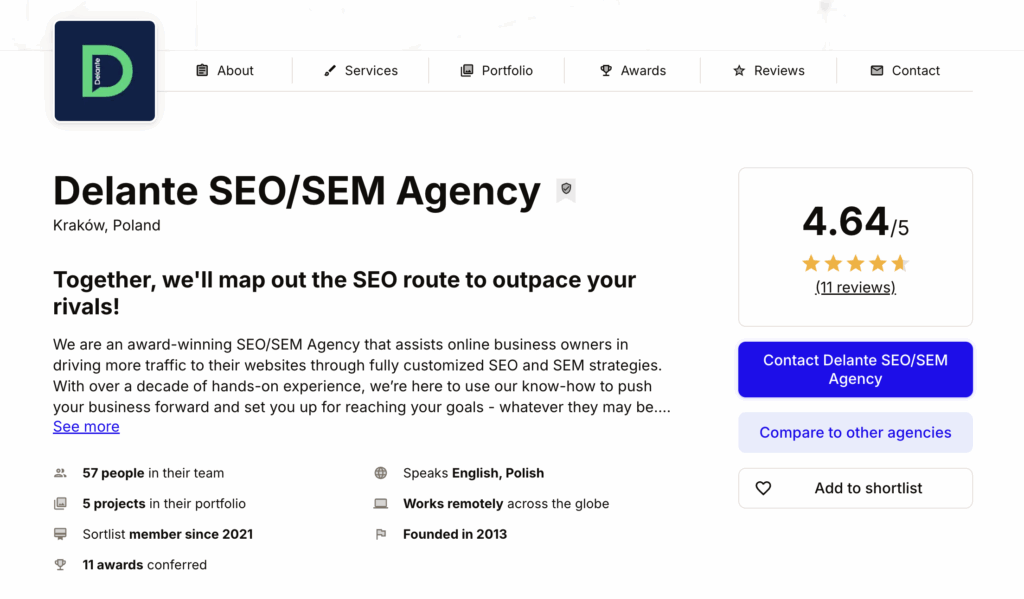Click the laptop remote work icon

click(381, 504)
